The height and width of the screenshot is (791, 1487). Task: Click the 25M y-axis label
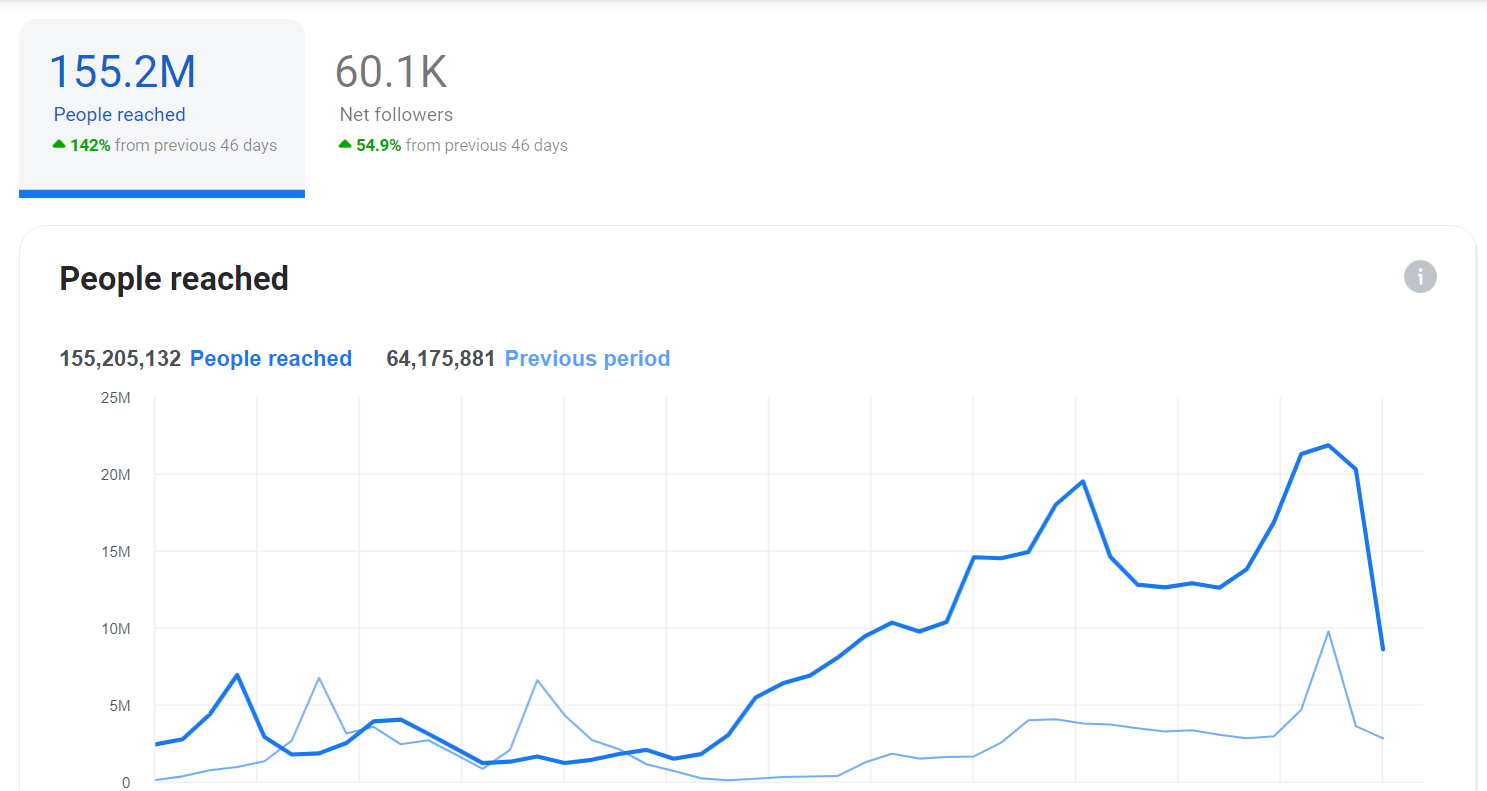tap(117, 398)
